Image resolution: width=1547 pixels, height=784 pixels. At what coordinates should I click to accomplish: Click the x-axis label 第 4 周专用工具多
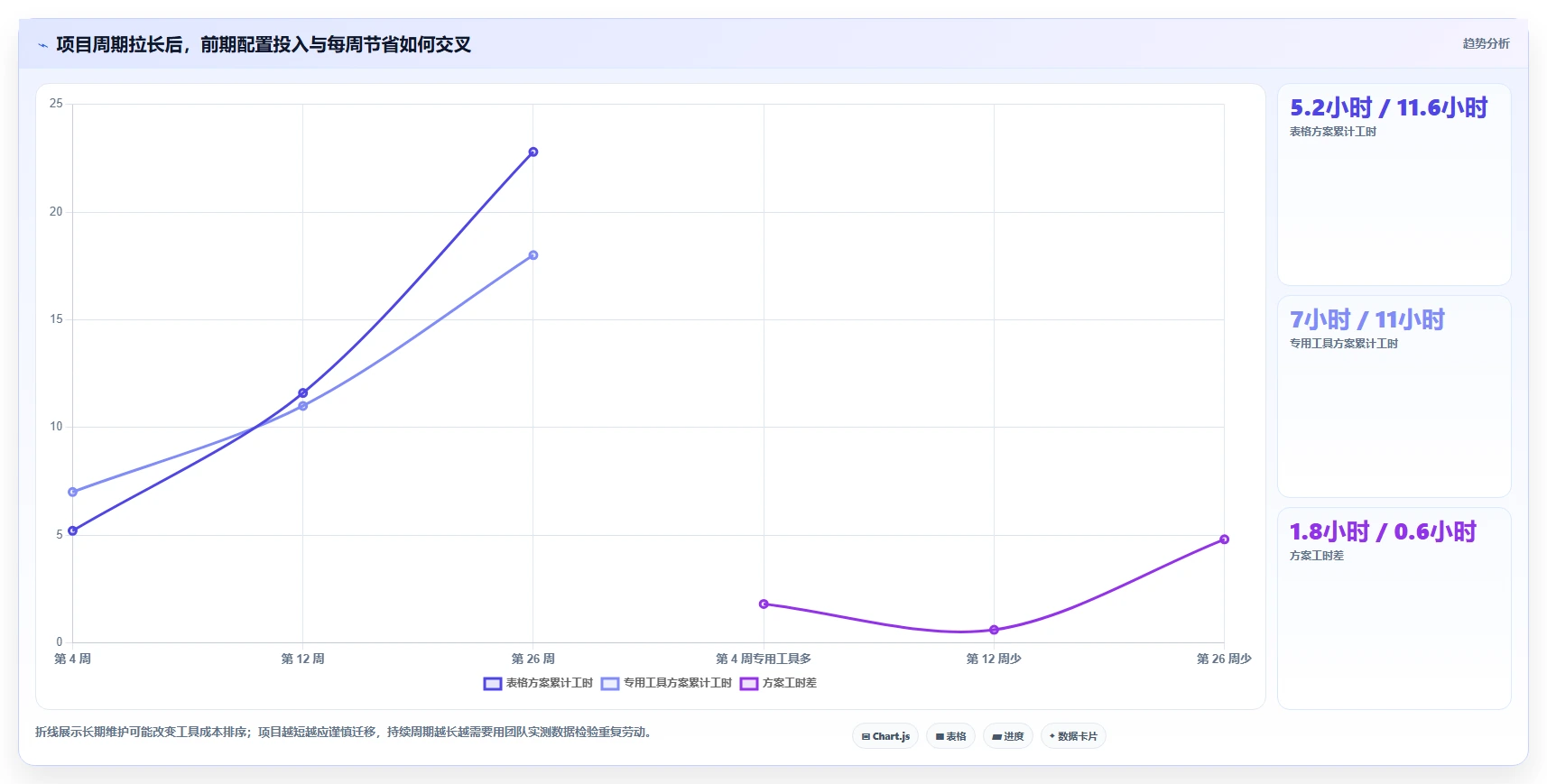click(764, 659)
